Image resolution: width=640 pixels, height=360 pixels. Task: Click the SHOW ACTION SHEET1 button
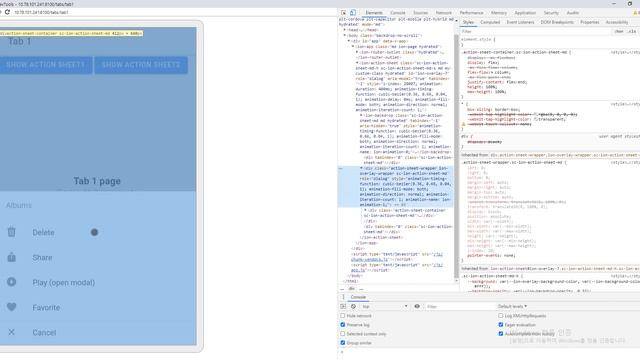(x=45, y=65)
